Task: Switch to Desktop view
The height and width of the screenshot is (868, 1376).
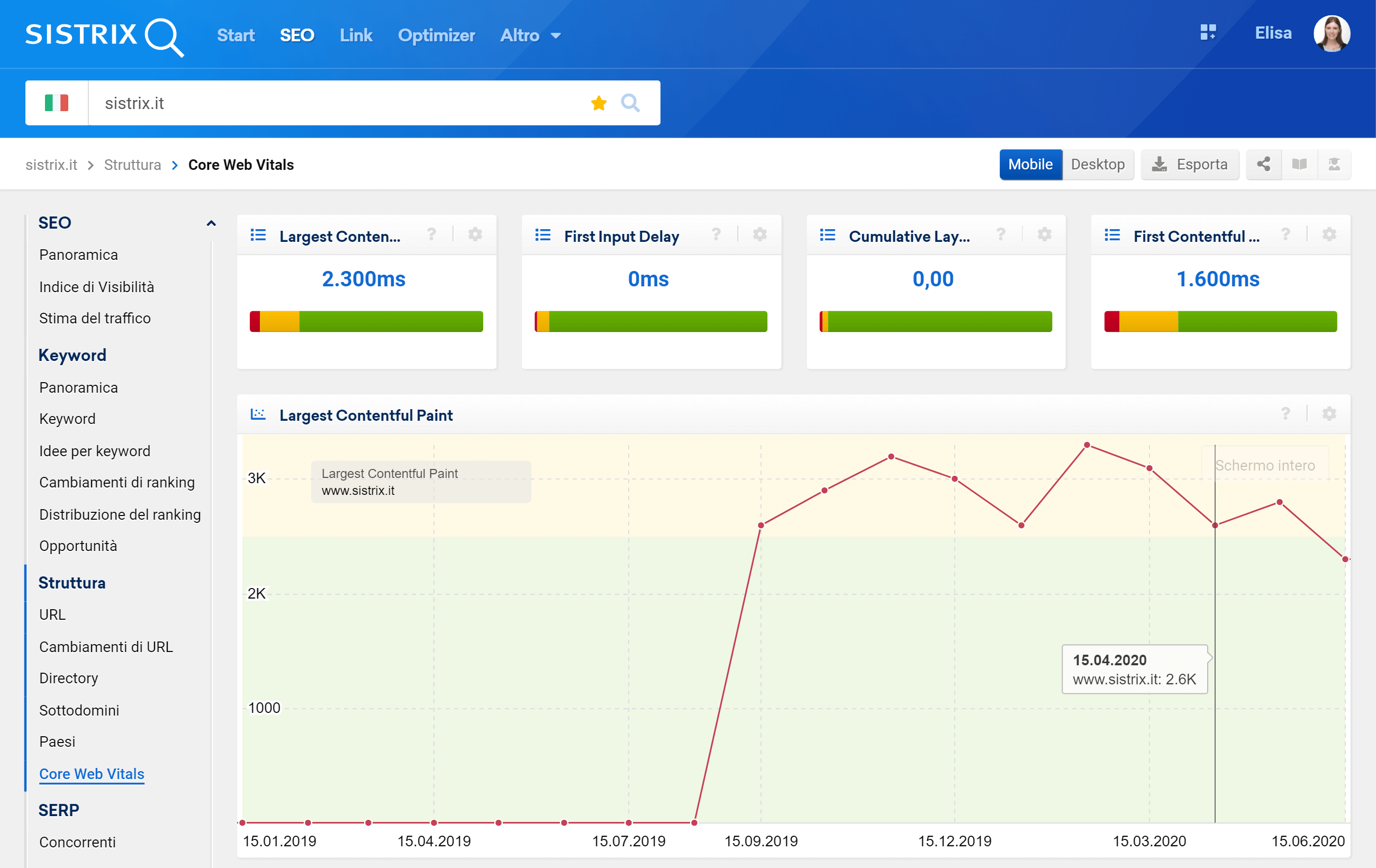Action: pos(1097,165)
